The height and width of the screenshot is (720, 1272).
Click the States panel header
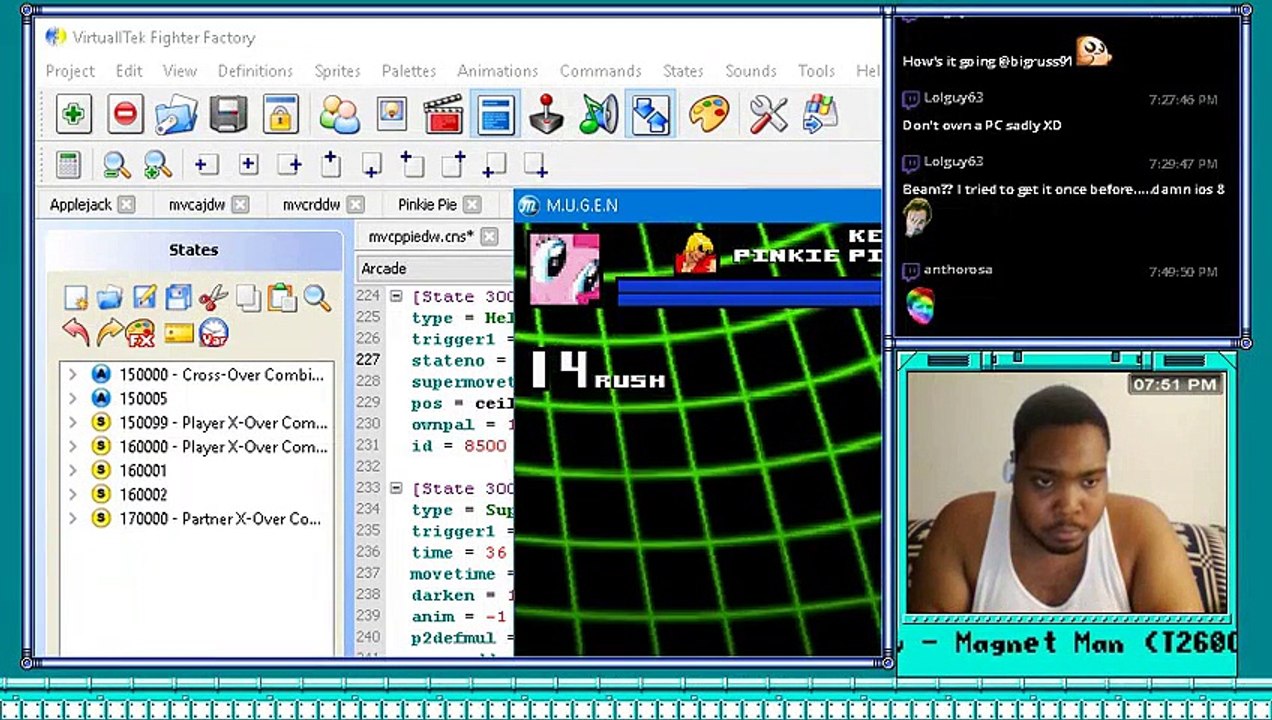click(193, 250)
